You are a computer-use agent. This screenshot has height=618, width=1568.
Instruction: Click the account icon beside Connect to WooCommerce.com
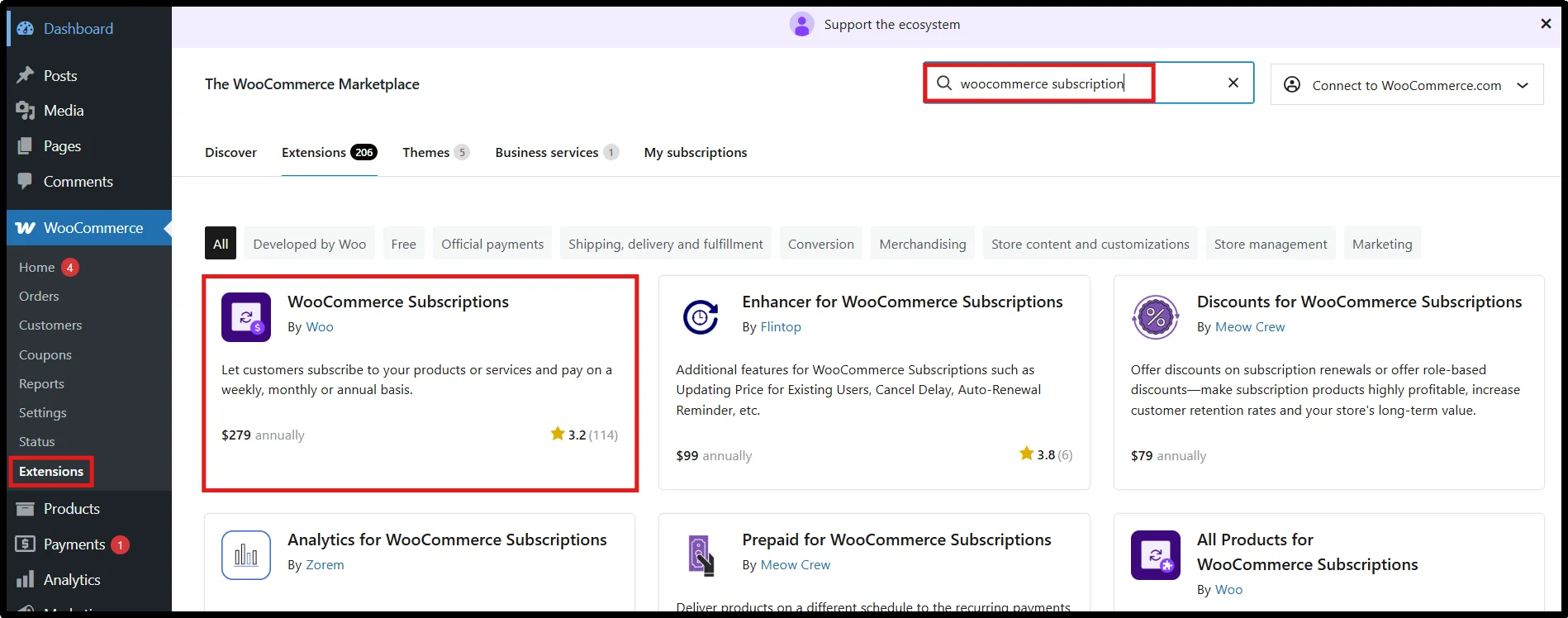click(1293, 84)
